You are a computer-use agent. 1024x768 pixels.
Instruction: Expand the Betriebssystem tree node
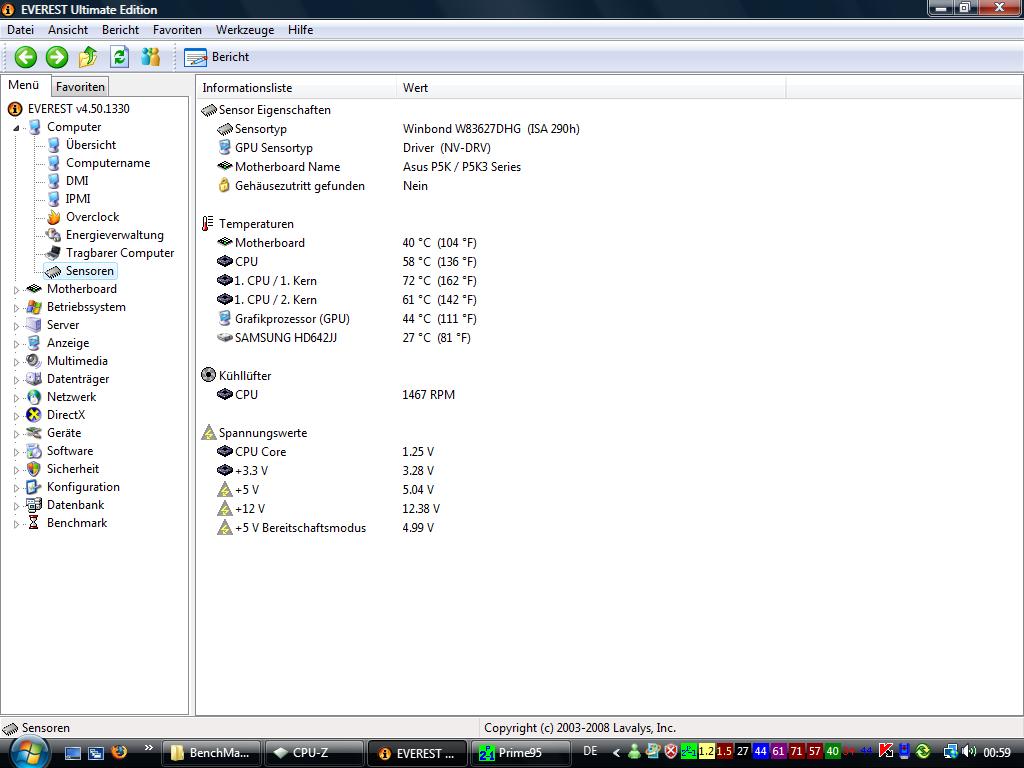(x=17, y=308)
